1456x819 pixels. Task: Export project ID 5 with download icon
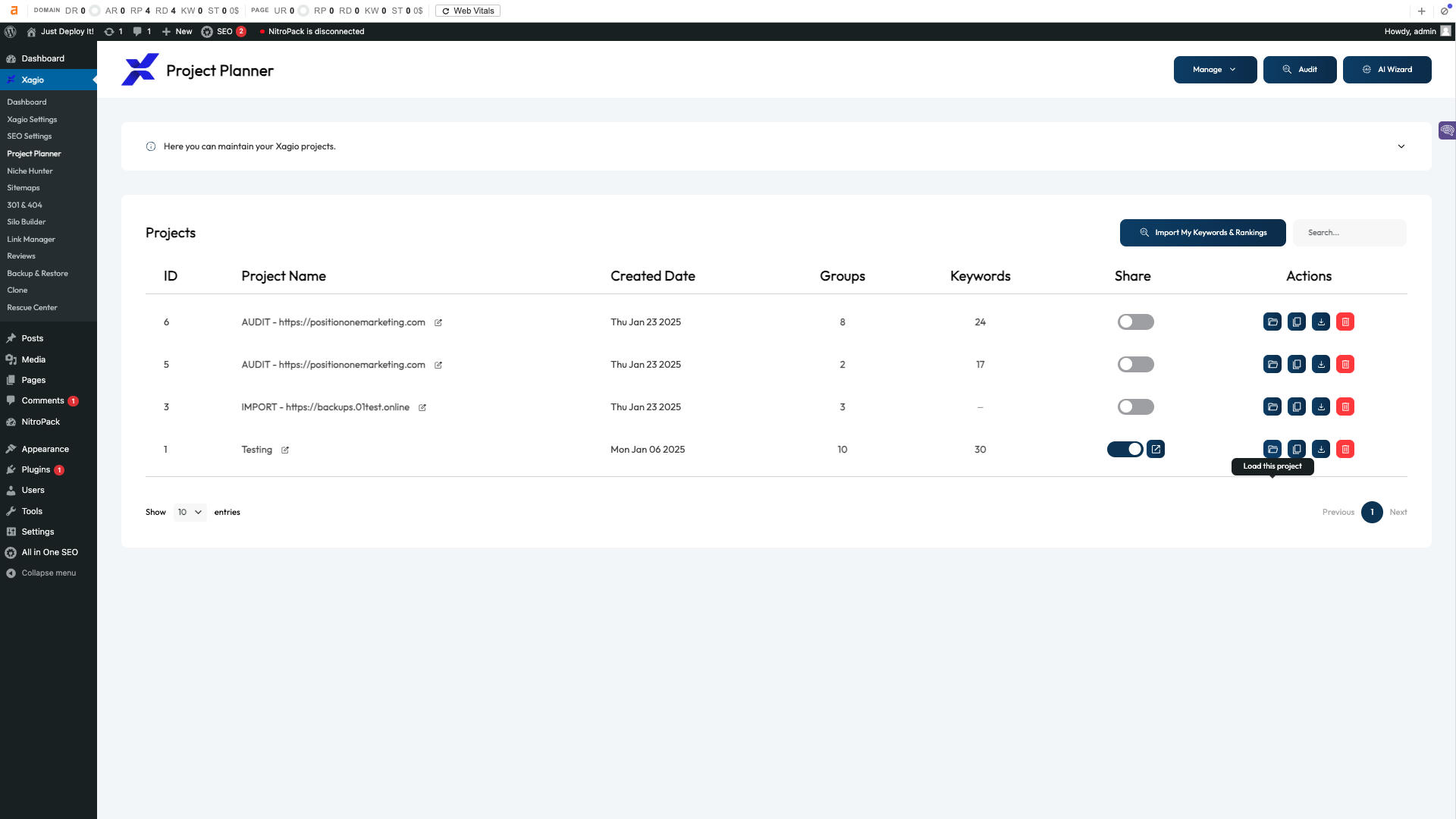(1321, 365)
